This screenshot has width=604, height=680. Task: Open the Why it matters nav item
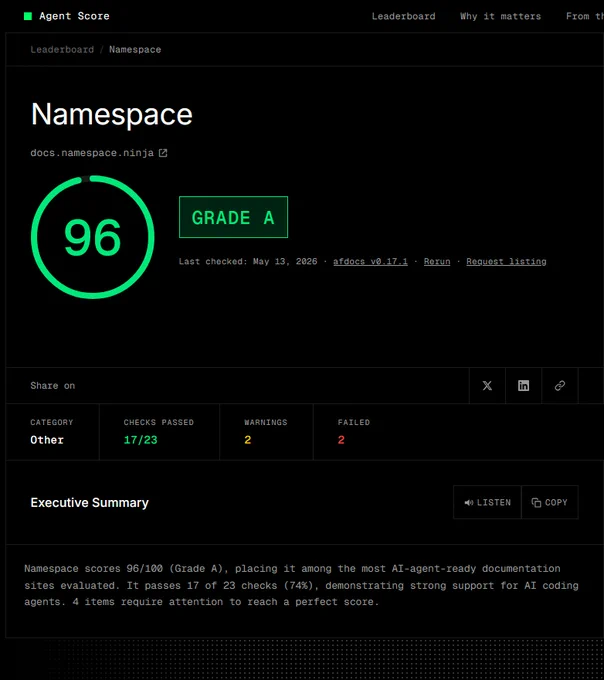coord(500,16)
